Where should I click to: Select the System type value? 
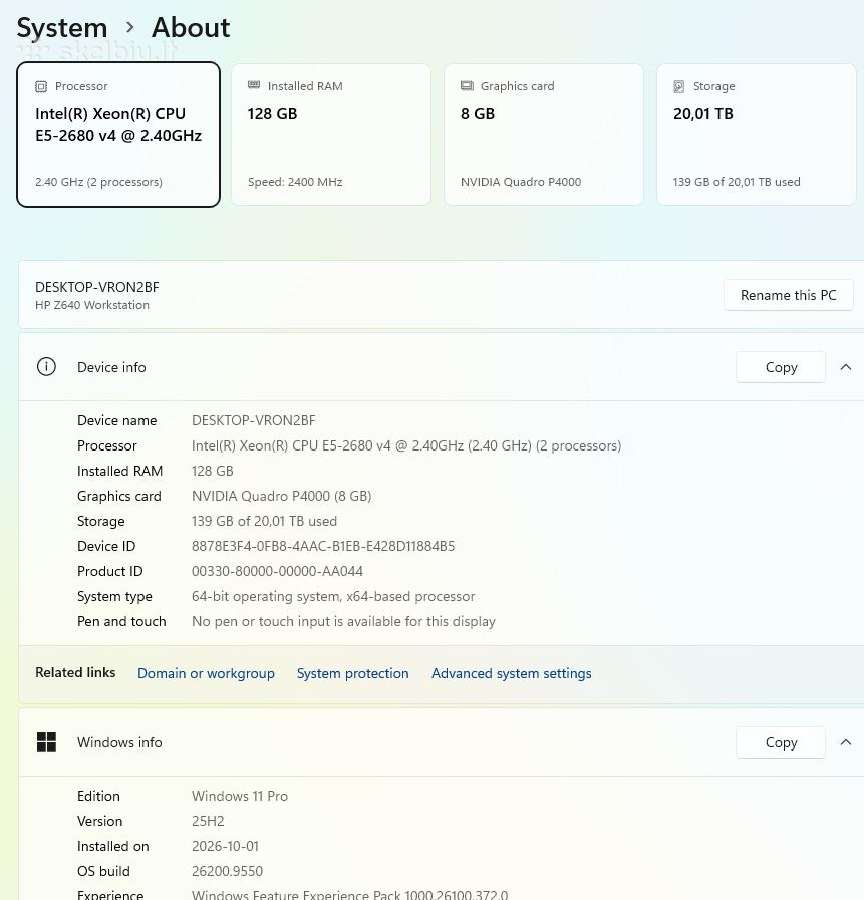pos(334,596)
